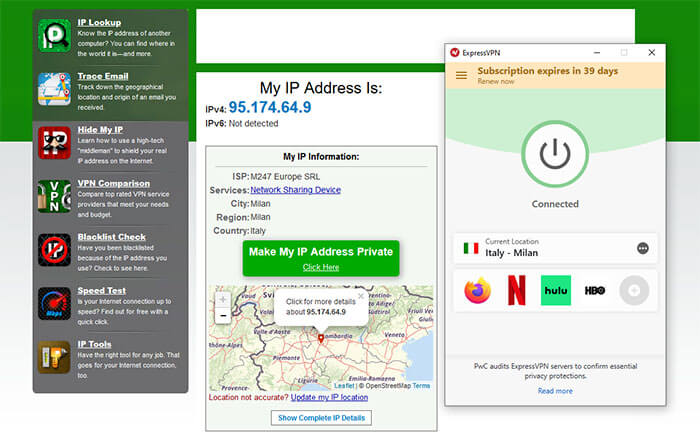This screenshot has width=700, height=441.
Task: Click the Show Complete IP Details button
Action: (321, 418)
